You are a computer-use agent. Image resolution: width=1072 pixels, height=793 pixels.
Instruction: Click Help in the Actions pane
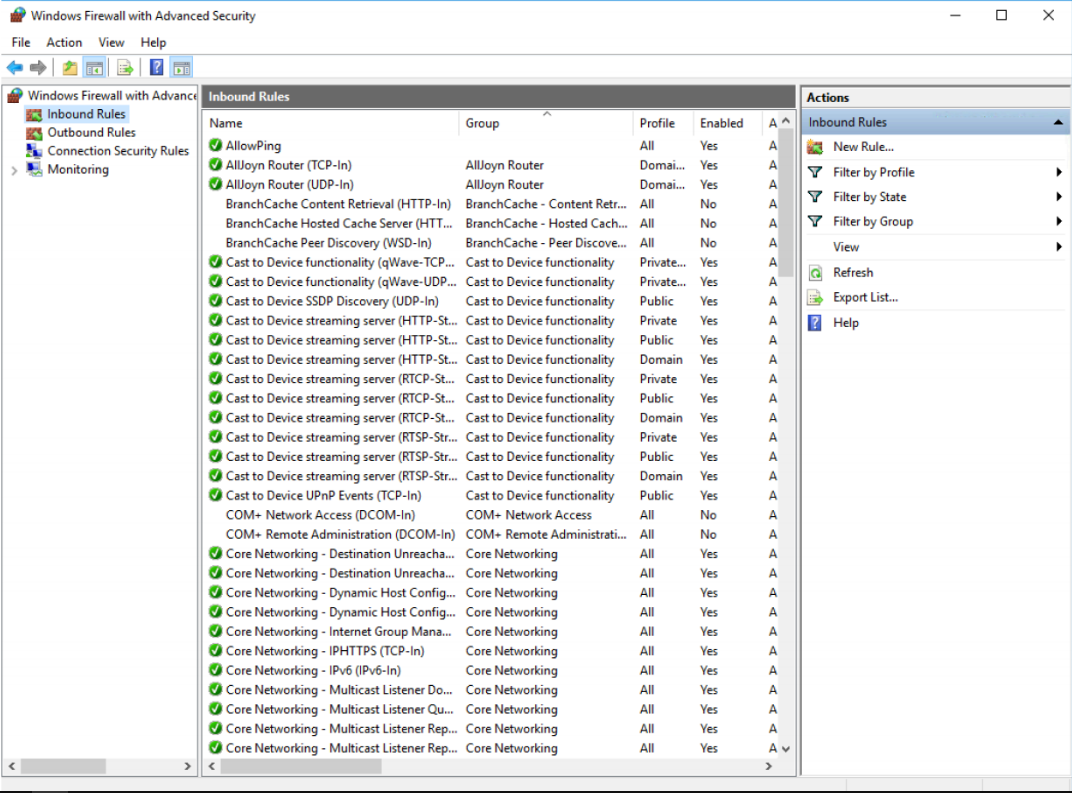pos(846,323)
